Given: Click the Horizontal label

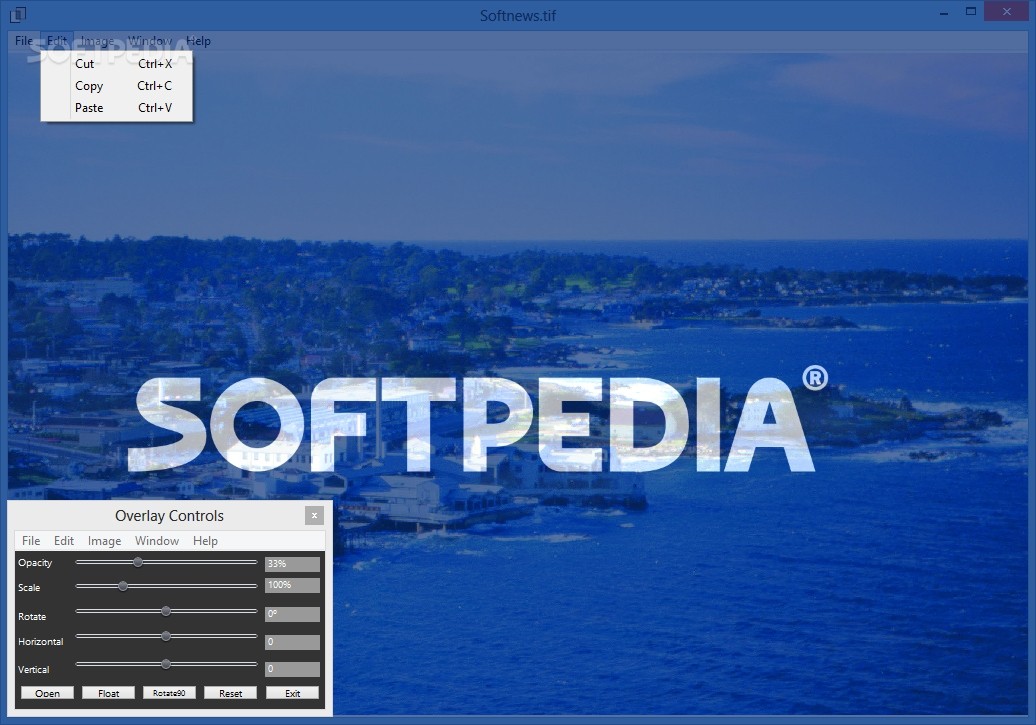Looking at the screenshot, I should [41, 642].
